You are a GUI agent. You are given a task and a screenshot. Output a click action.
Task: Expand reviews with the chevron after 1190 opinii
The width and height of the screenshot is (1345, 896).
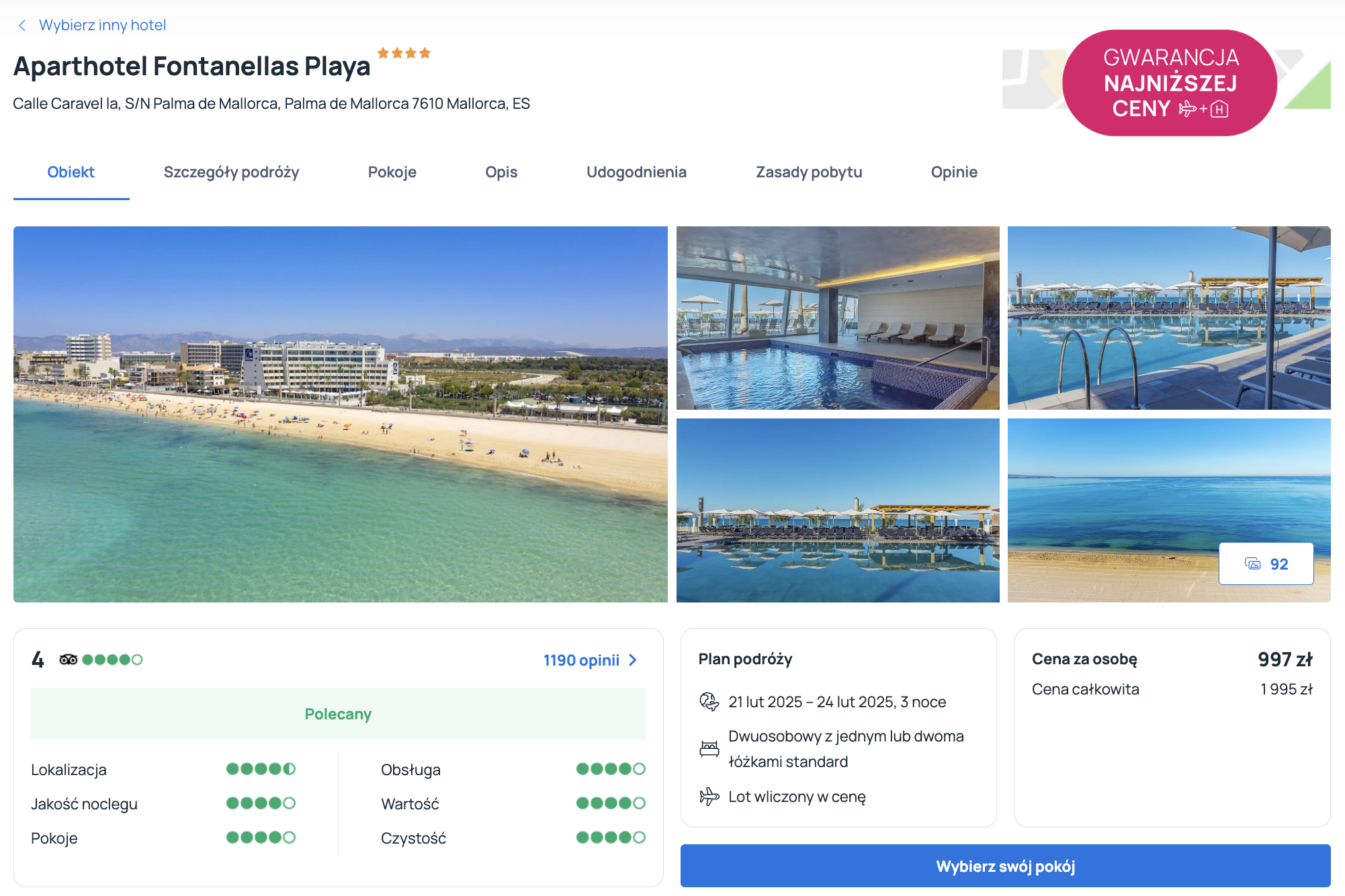[632, 660]
